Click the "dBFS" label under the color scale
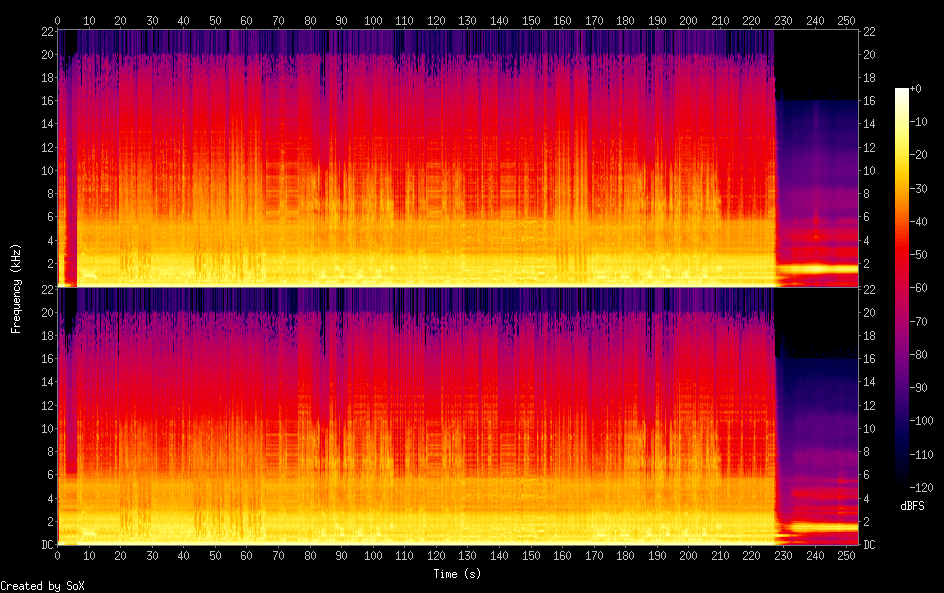944x593 pixels. [911, 507]
